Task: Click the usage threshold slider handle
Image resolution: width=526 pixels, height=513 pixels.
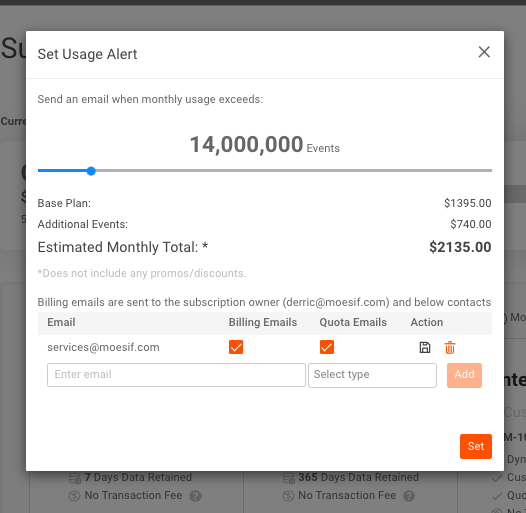Action: tap(91, 171)
